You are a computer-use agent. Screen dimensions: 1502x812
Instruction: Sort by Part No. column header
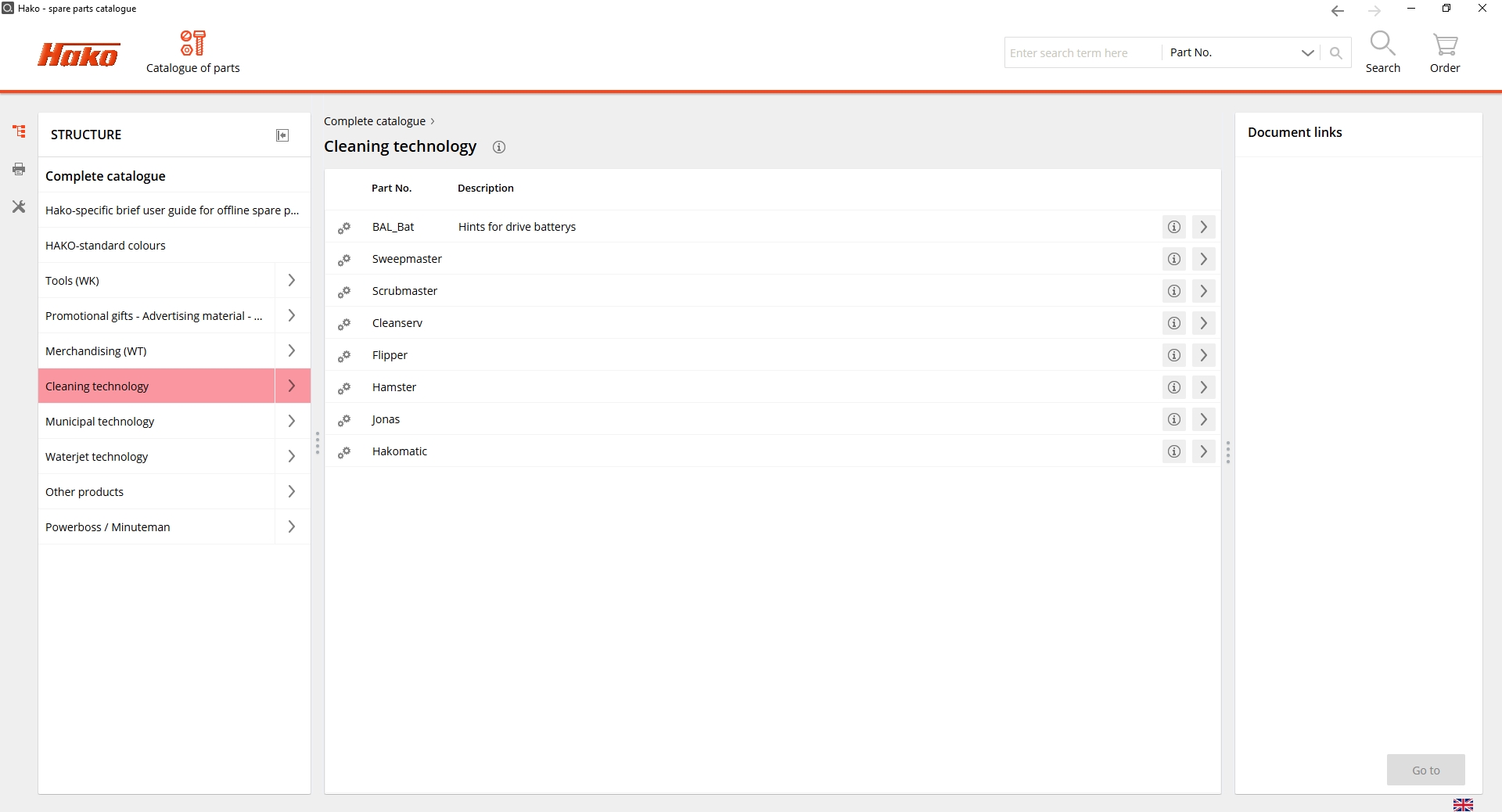click(x=391, y=189)
